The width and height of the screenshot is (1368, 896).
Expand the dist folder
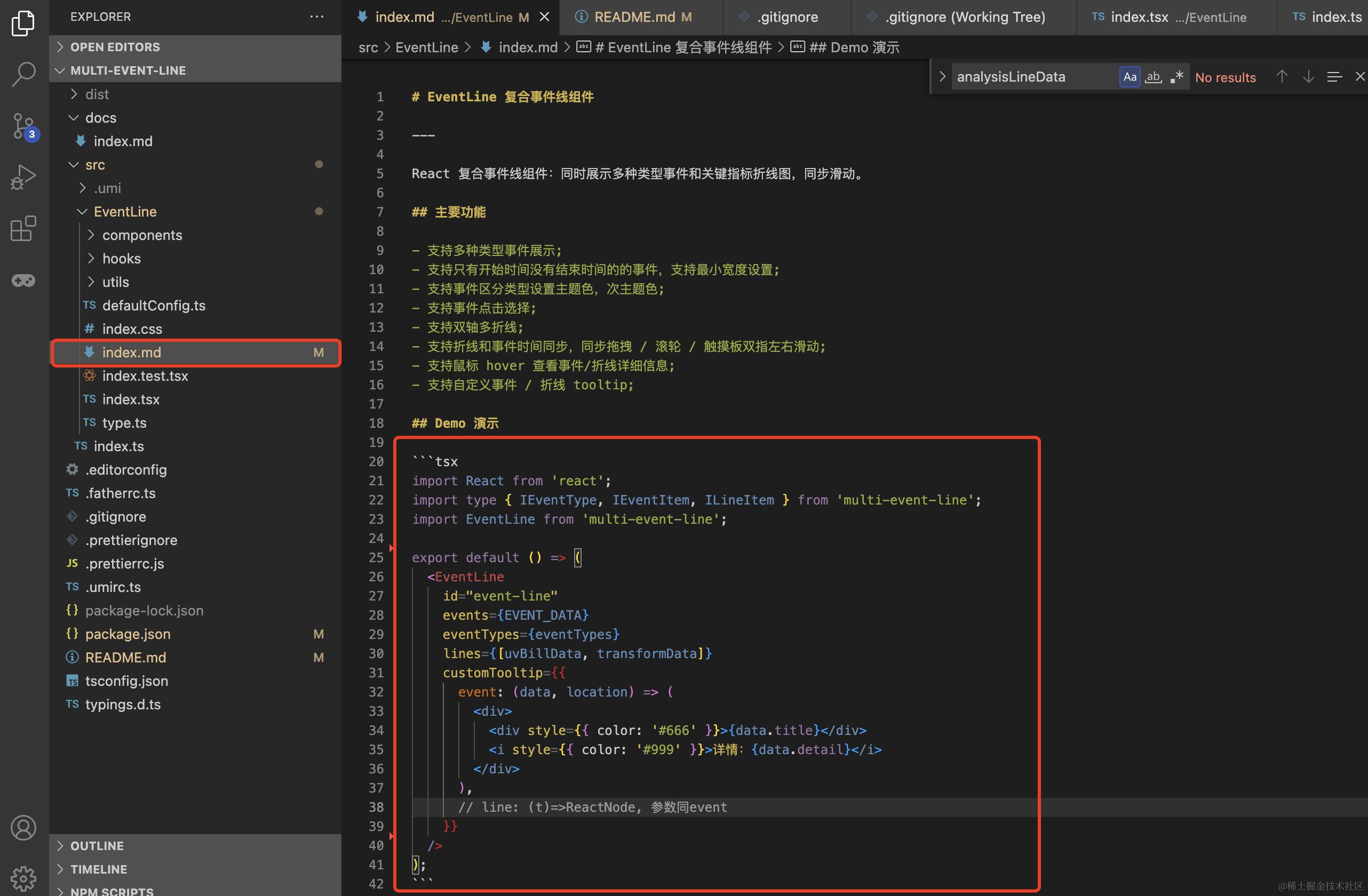(195, 94)
